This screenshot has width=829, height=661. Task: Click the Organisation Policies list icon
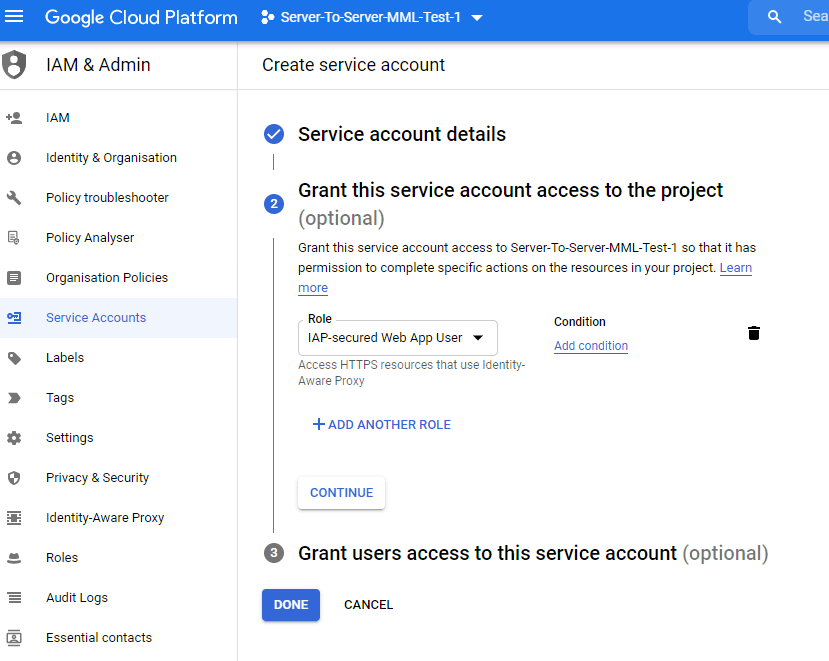(14, 278)
